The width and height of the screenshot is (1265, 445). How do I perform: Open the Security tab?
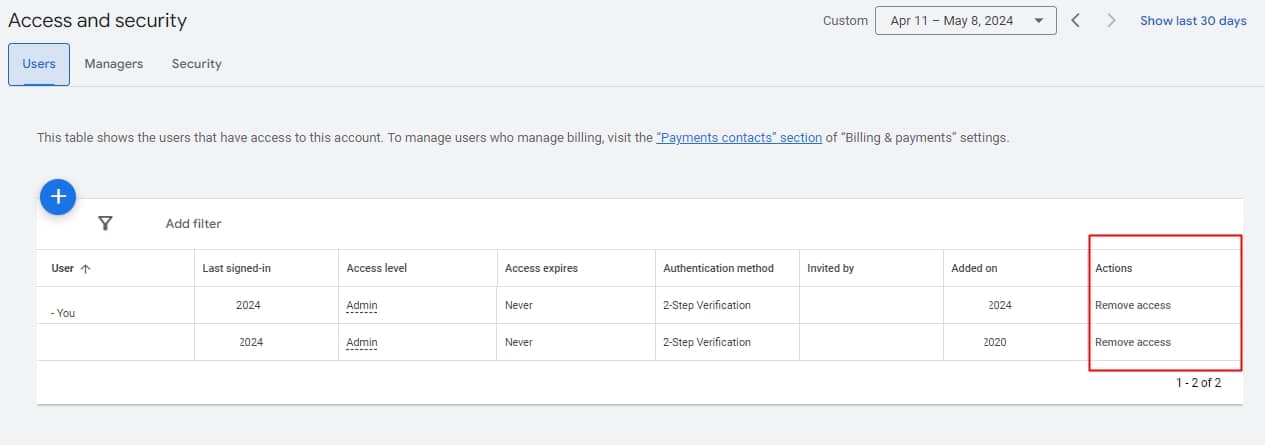196,64
